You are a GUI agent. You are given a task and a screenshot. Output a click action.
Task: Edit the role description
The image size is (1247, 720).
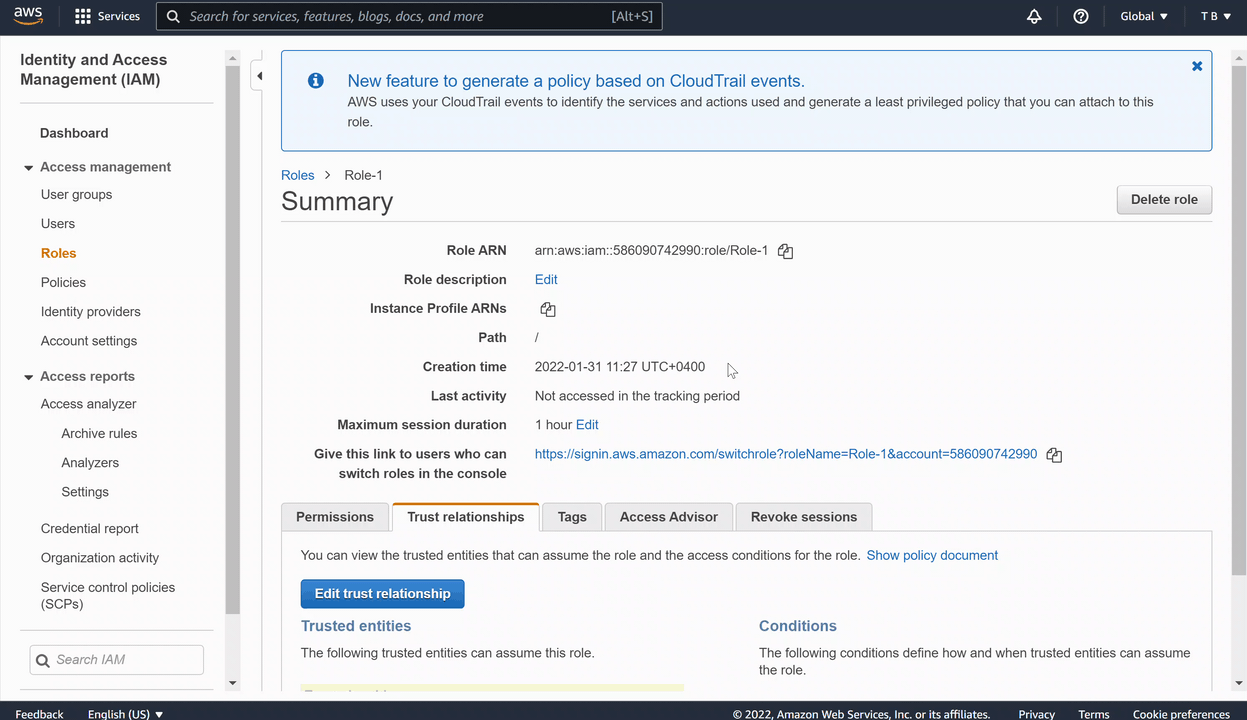coord(546,279)
